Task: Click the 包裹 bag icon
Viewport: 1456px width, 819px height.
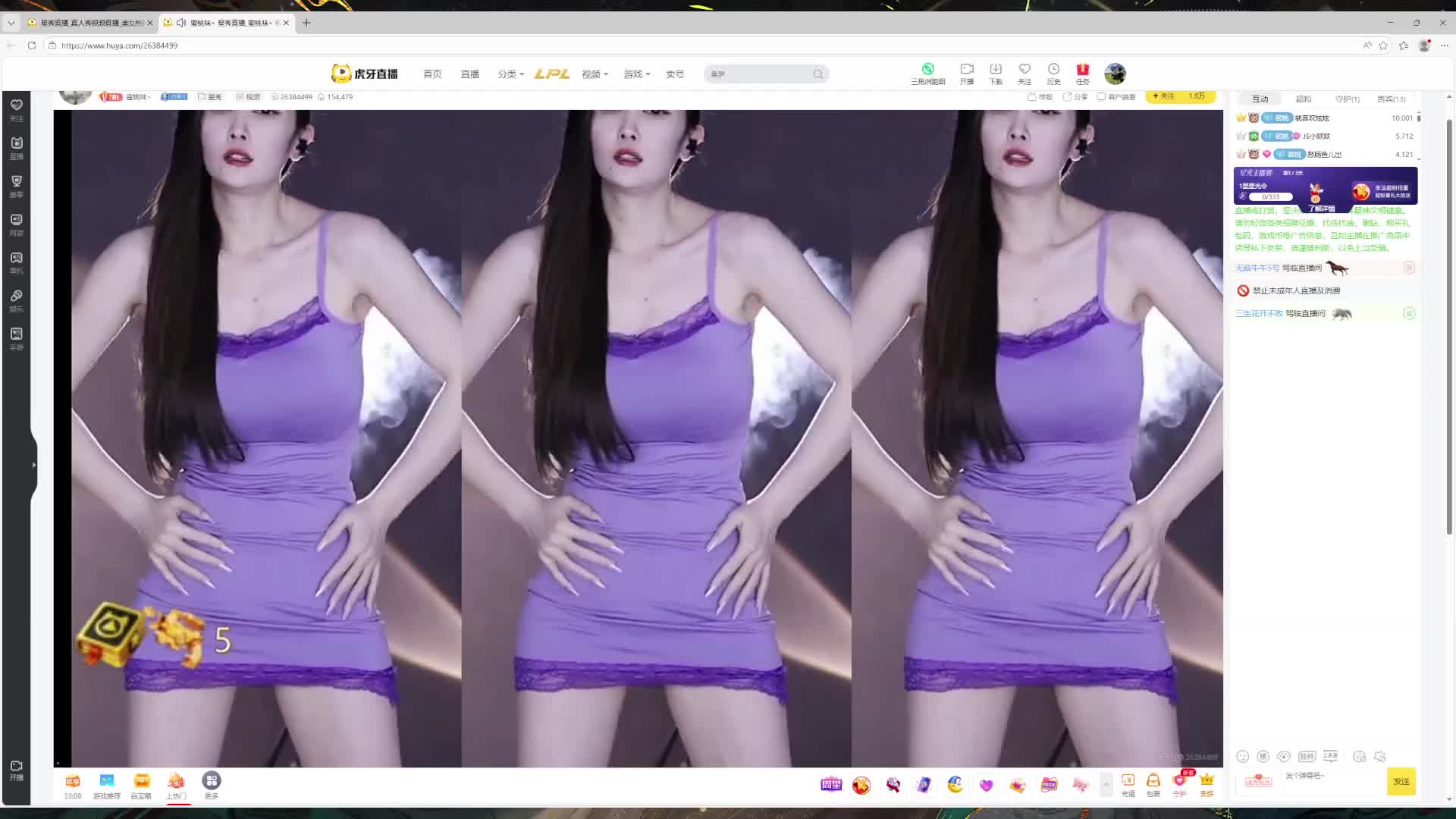Action: coord(1153,784)
